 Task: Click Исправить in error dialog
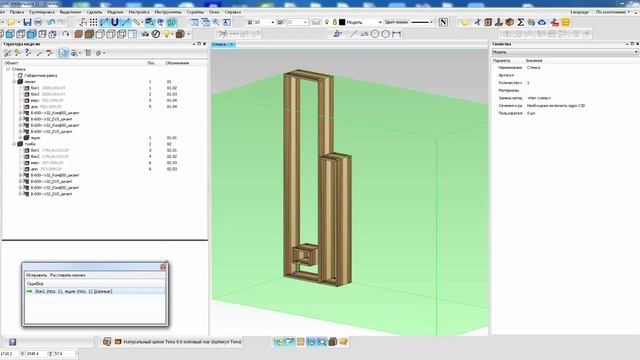[x=36, y=276]
